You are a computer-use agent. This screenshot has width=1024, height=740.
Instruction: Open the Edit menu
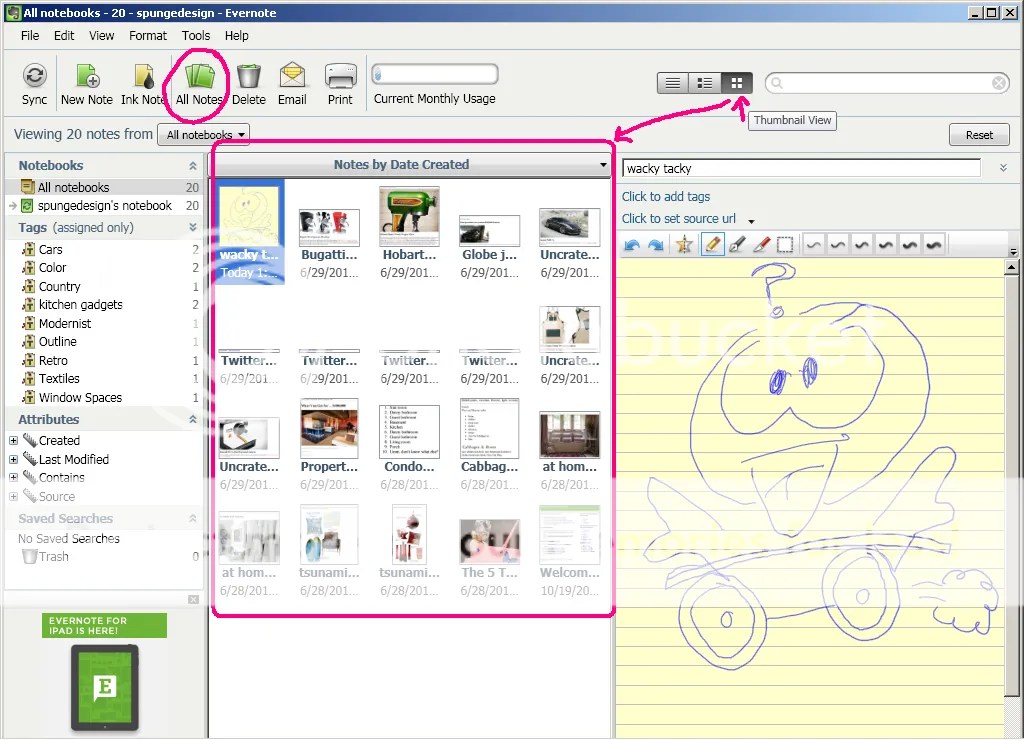coord(64,36)
